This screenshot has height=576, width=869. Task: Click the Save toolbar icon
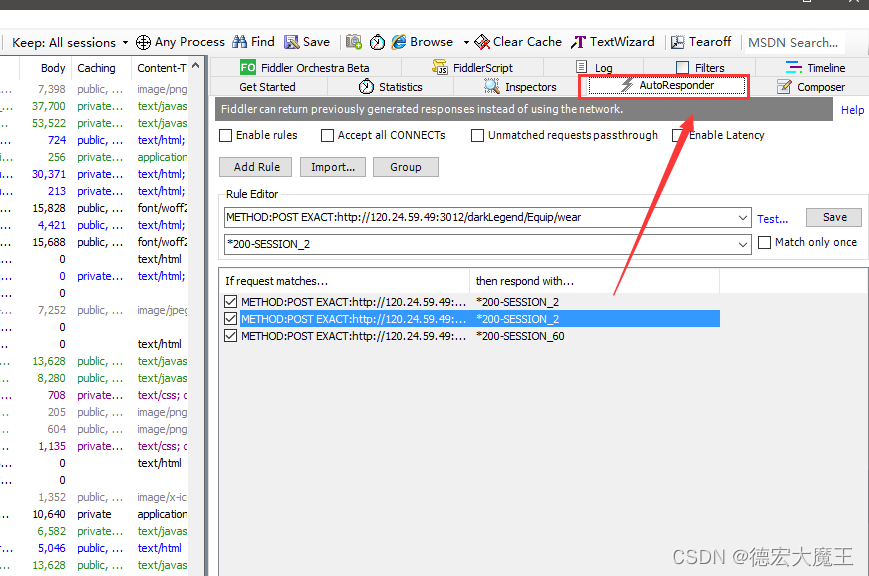[x=292, y=42]
